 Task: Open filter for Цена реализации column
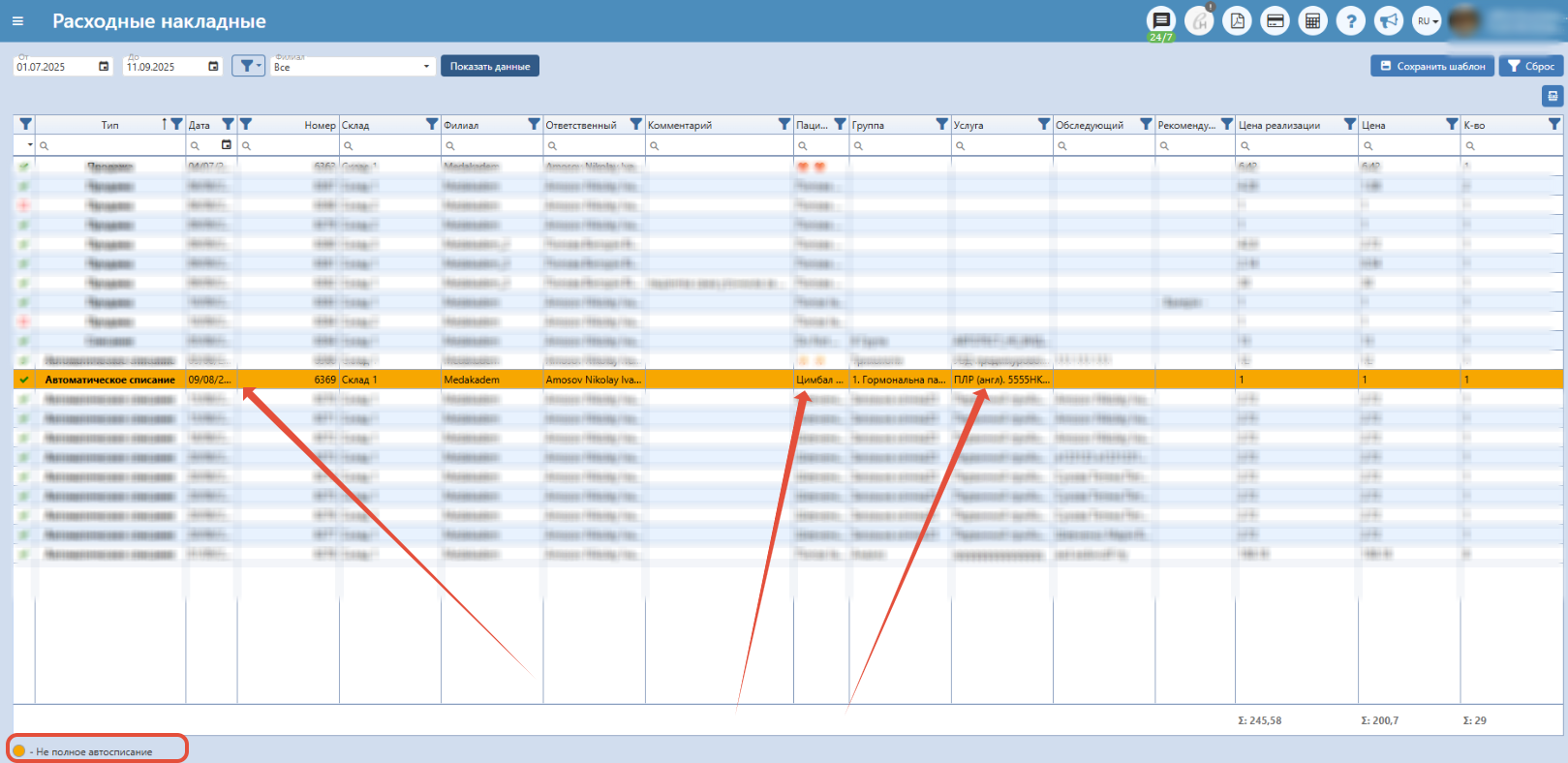1350,124
